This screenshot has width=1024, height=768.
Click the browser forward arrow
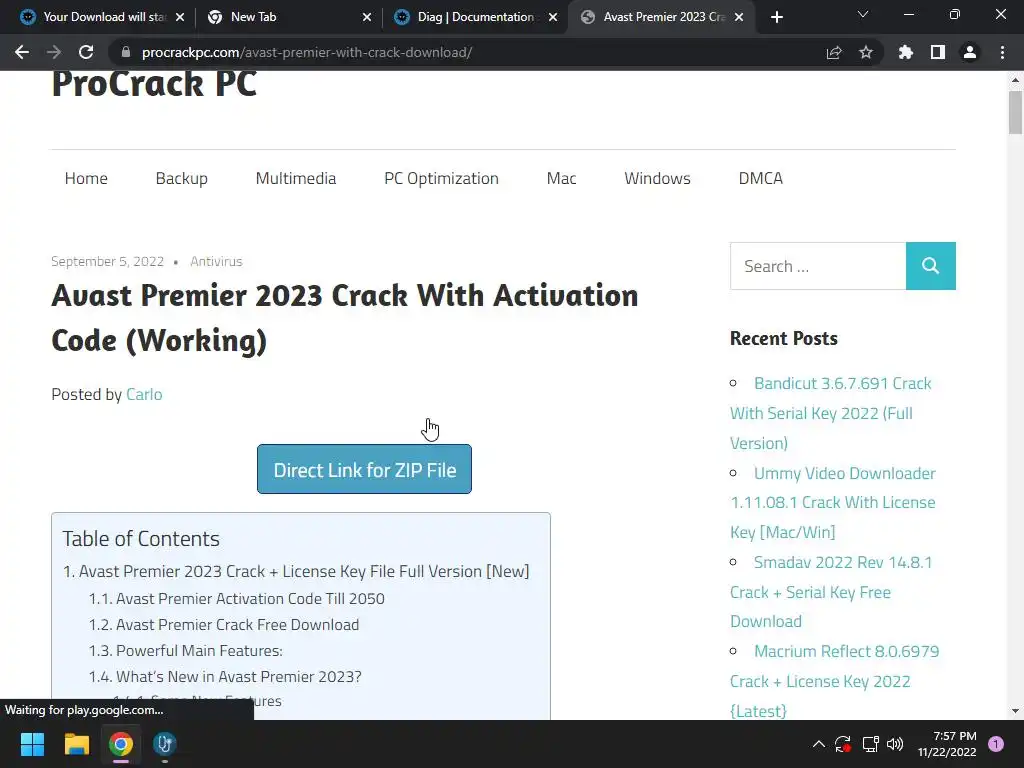click(x=54, y=52)
